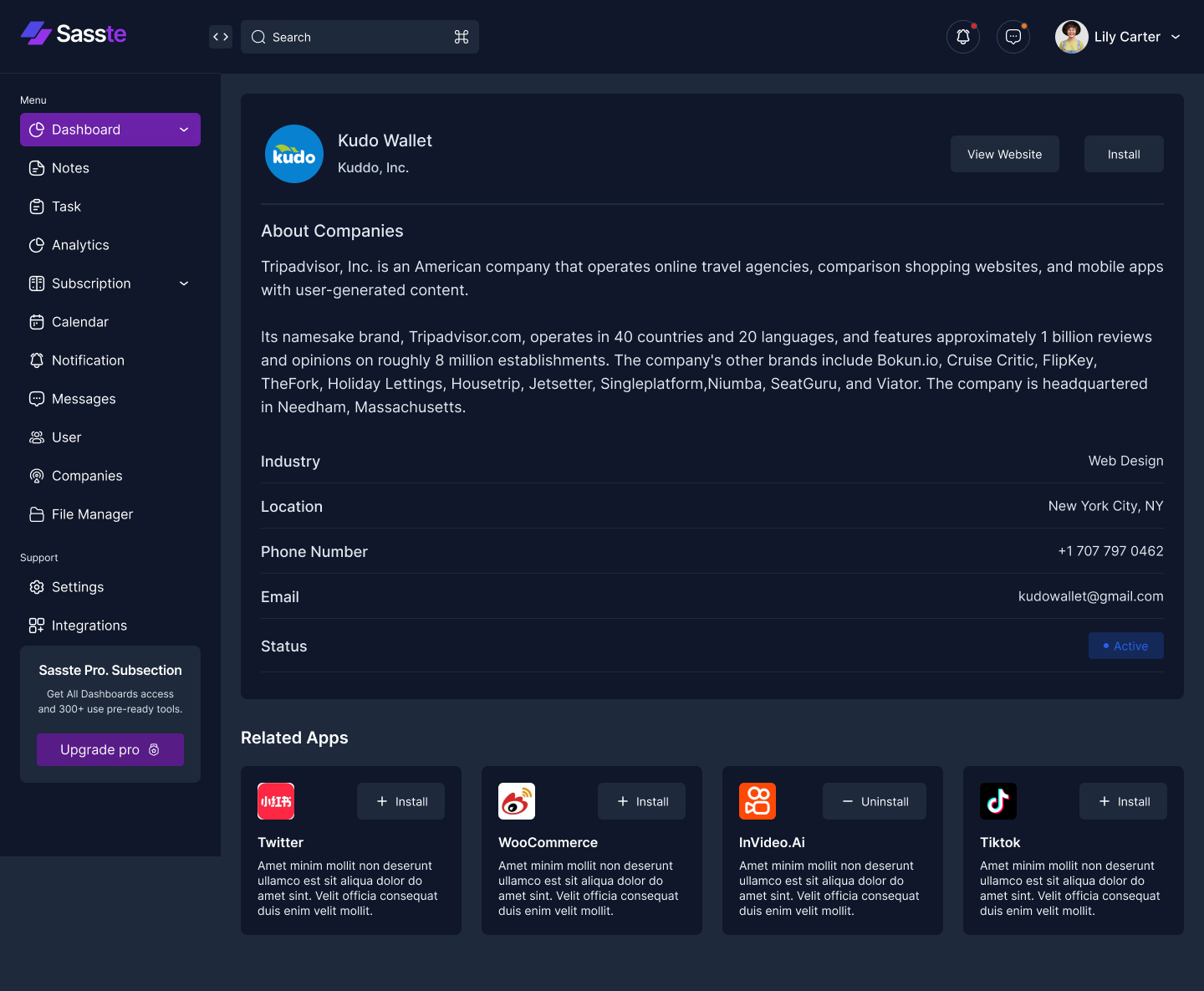
Task: Uninstall the InVideo.Ai app
Action: 875,801
